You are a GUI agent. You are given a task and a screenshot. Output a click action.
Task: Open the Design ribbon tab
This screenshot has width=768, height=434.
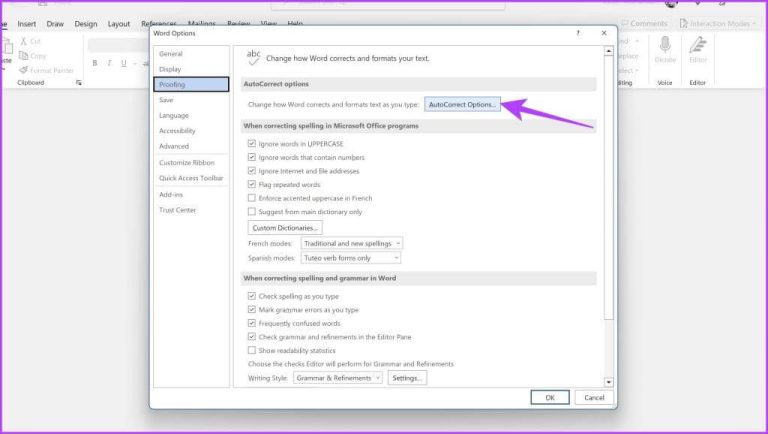pyautogui.click(x=86, y=24)
